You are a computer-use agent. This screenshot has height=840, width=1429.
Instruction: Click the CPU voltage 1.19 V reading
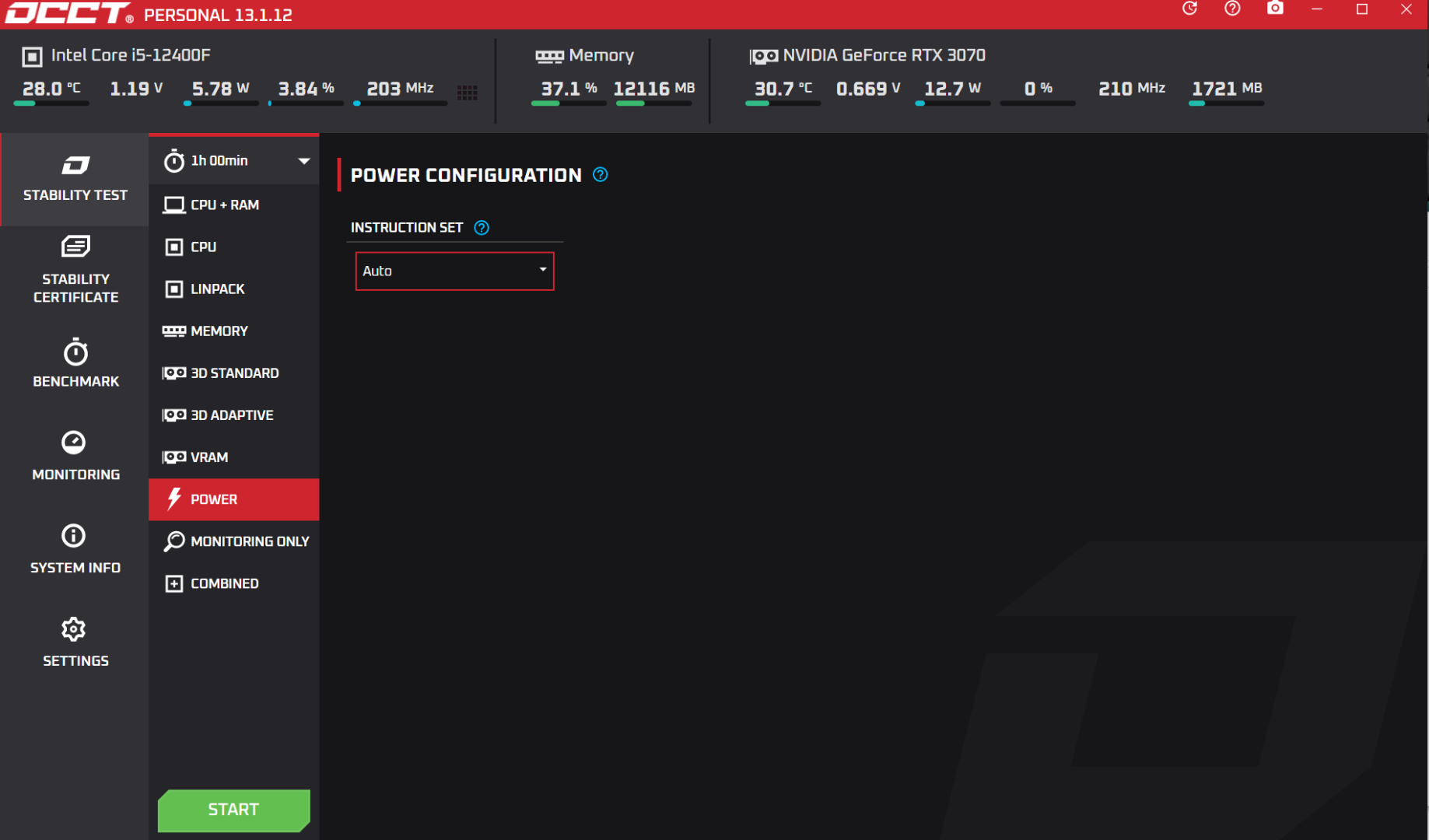pyautogui.click(x=136, y=89)
